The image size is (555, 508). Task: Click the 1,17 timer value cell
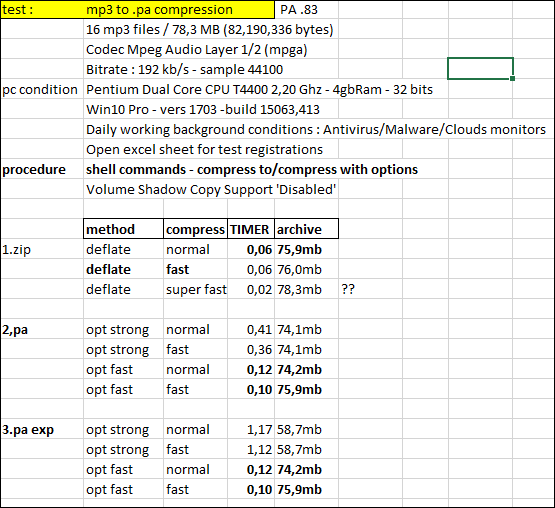(x=251, y=430)
